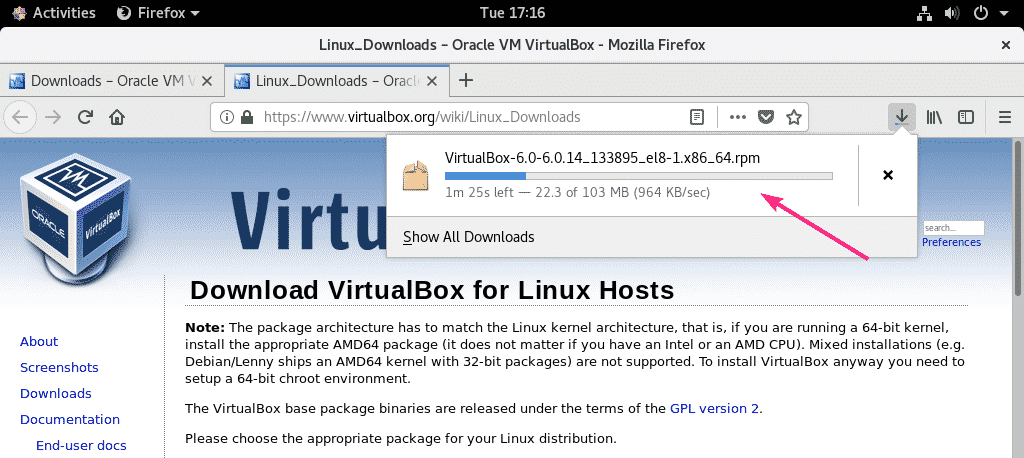
Task: Open the About sidebar link
Action: (x=39, y=342)
